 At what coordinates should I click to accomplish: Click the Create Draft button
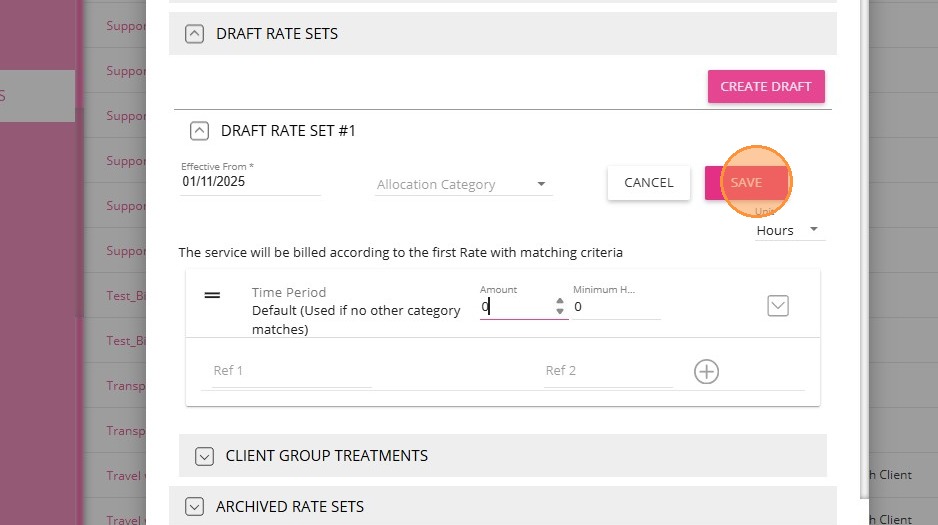[766, 86]
